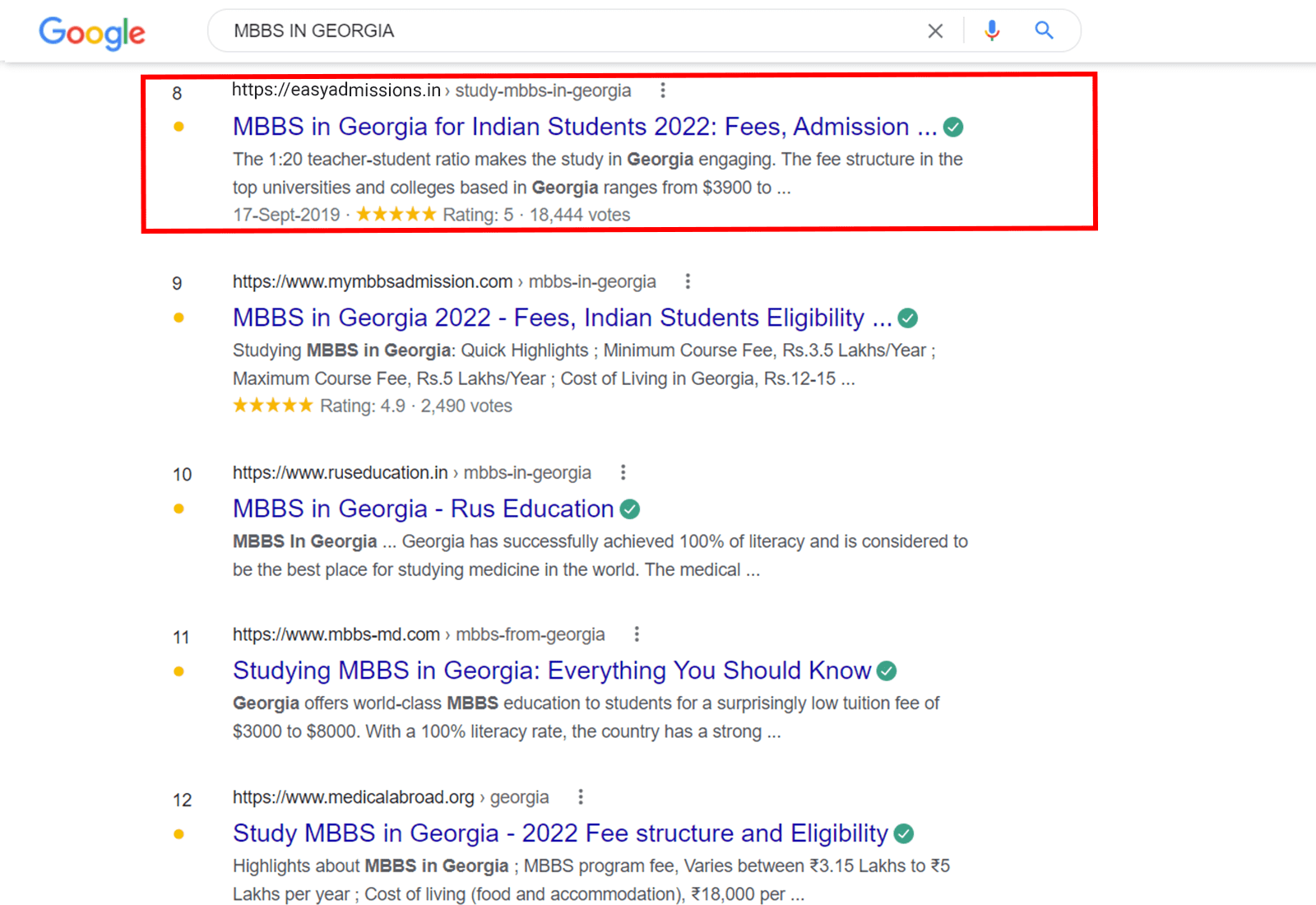Open three-dot menu for ruseducation.in result
1316x905 pixels.
[x=623, y=472]
